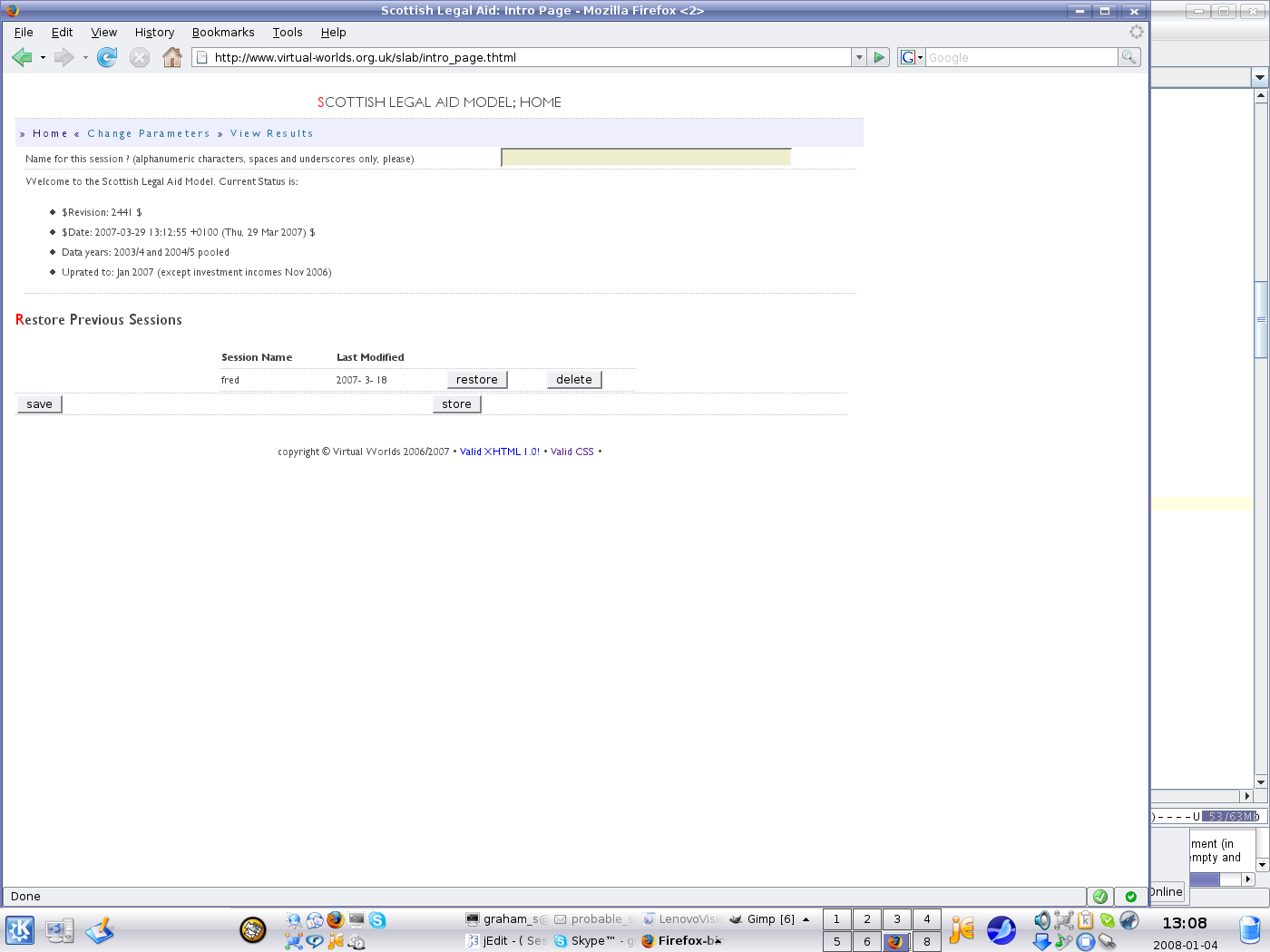Open the Bookmarks menu
Screen dimensions: 1270x952
click(x=223, y=33)
